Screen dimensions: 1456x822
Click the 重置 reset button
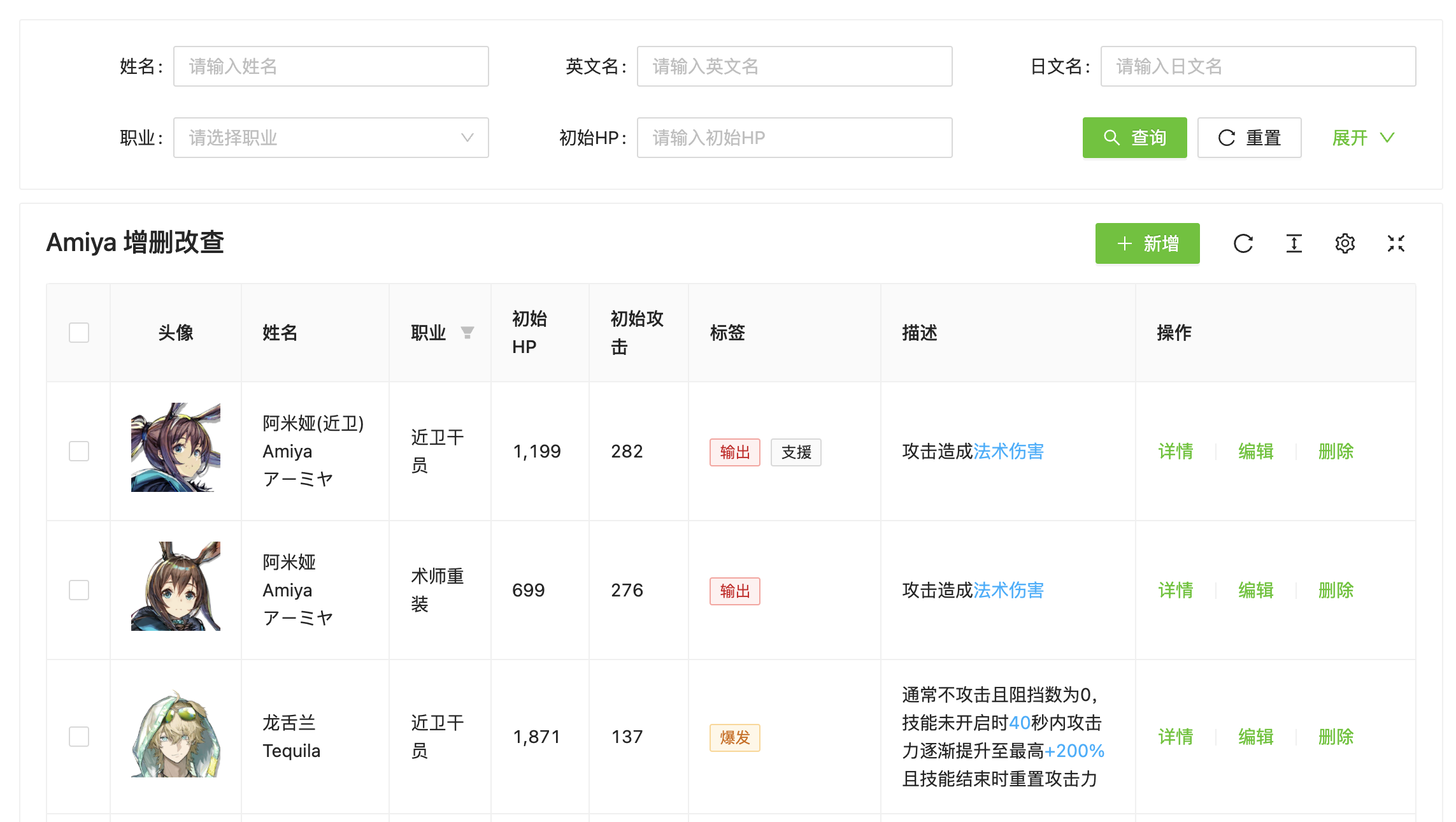pyautogui.click(x=1249, y=138)
